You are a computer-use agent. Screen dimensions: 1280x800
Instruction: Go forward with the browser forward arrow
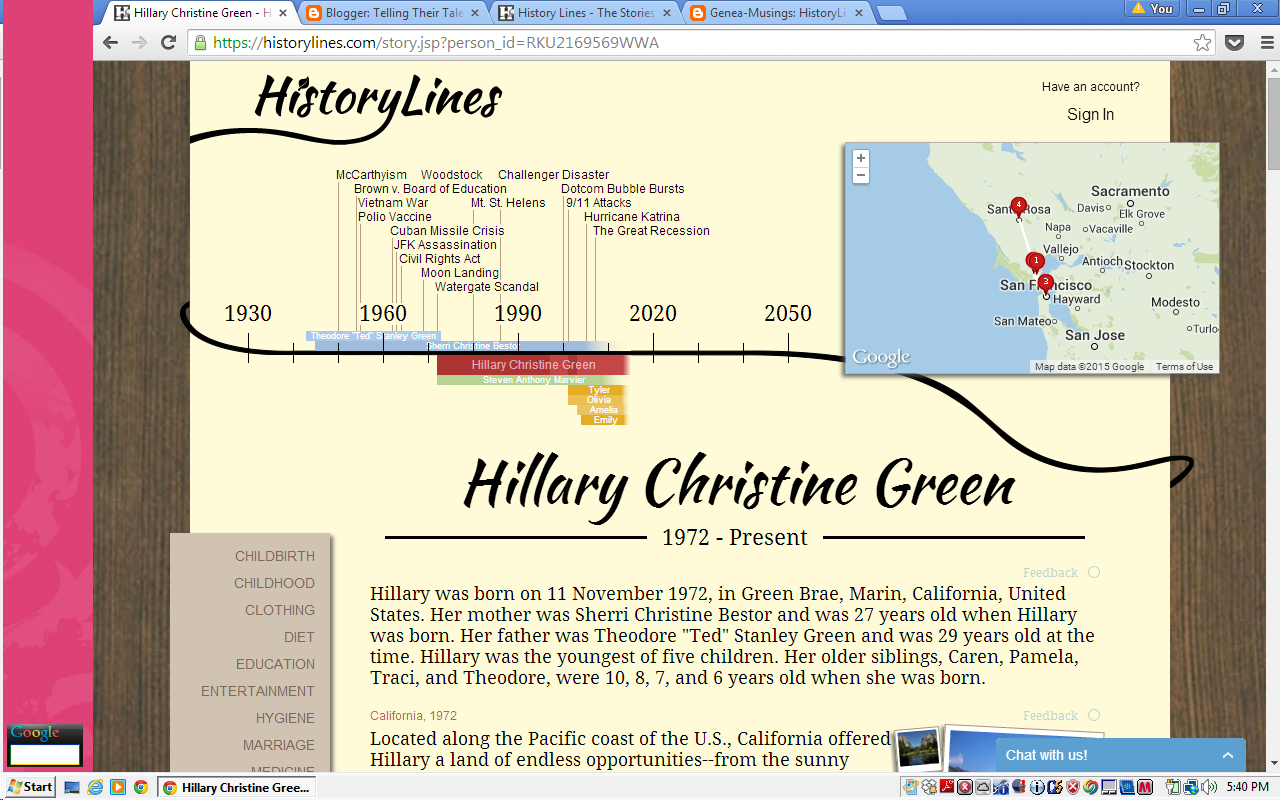139,43
